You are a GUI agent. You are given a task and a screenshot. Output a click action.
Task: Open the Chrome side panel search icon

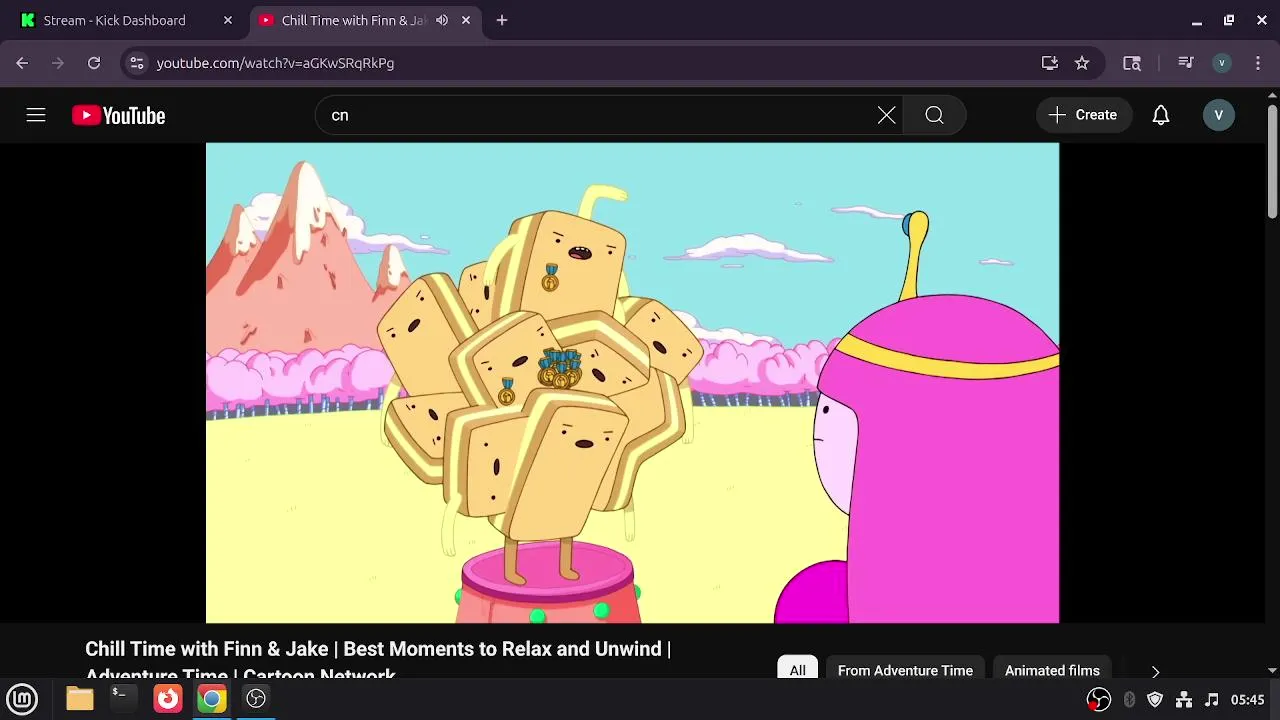[x=1132, y=63]
